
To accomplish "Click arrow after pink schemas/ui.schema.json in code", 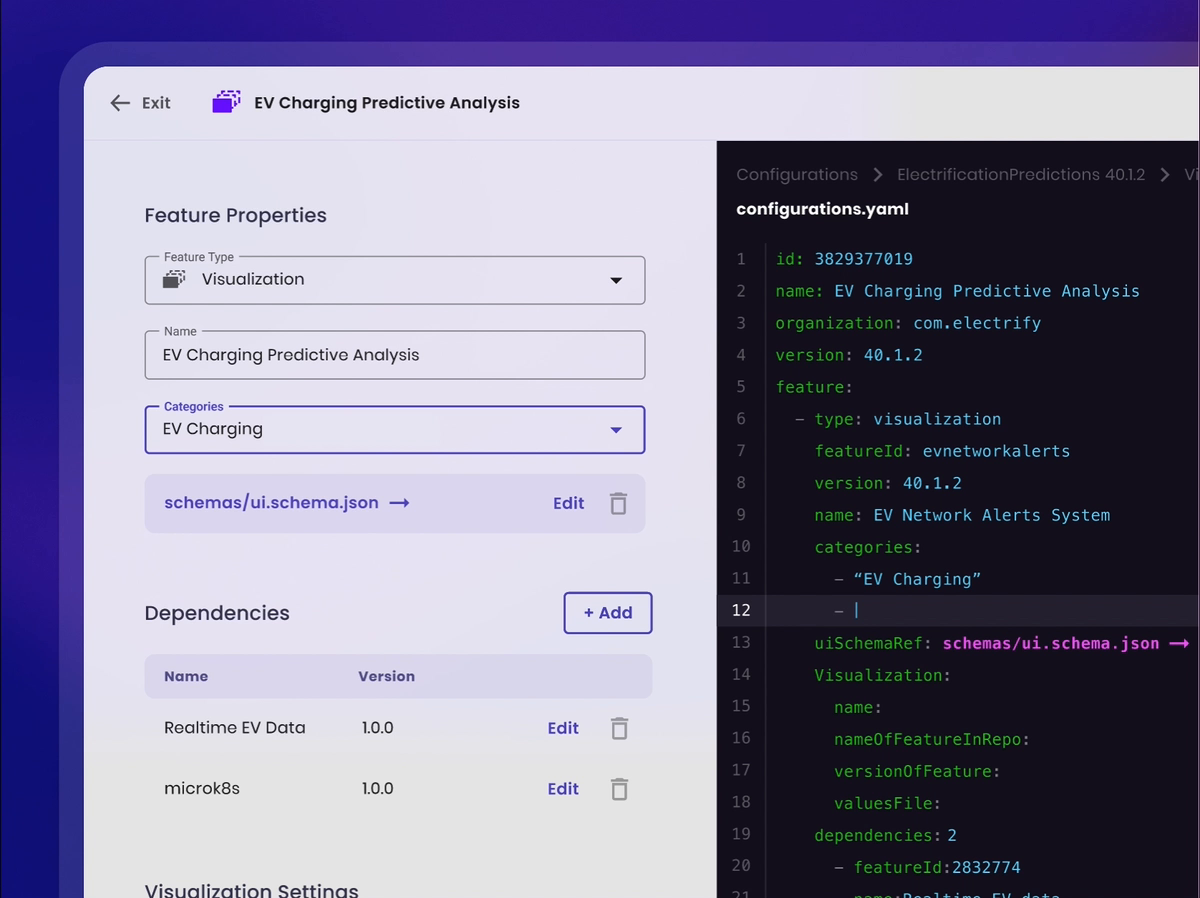I will tap(1179, 643).
